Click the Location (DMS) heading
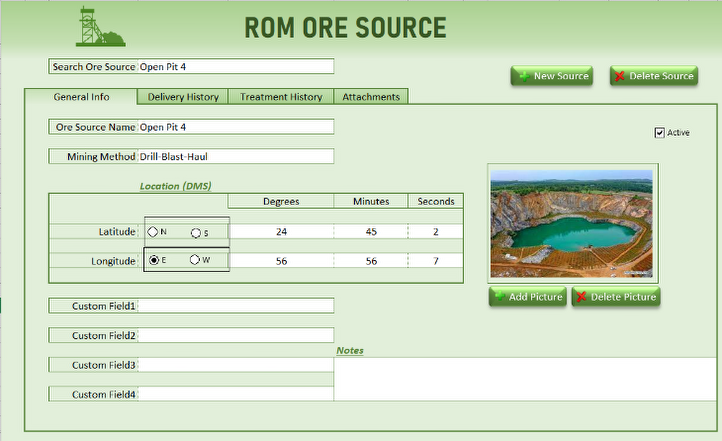Image resolution: width=722 pixels, height=441 pixels. tap(175, 186)
